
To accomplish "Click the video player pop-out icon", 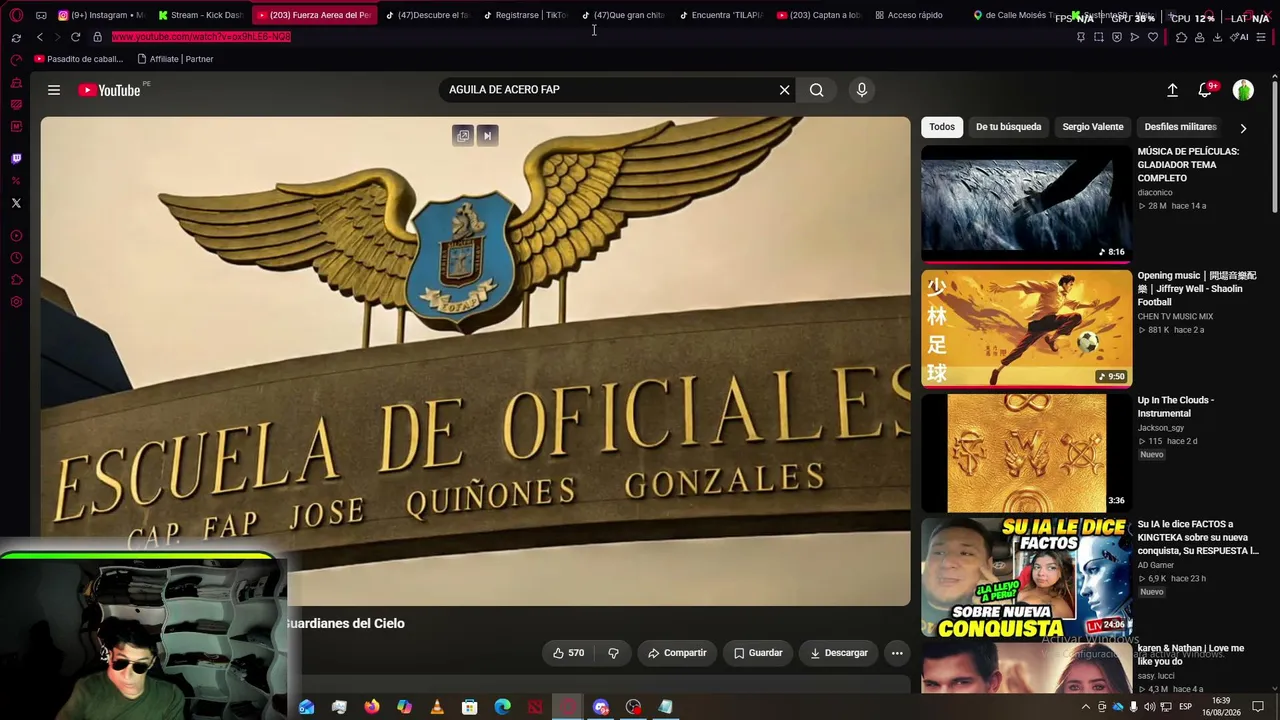I will pos(462,136).
